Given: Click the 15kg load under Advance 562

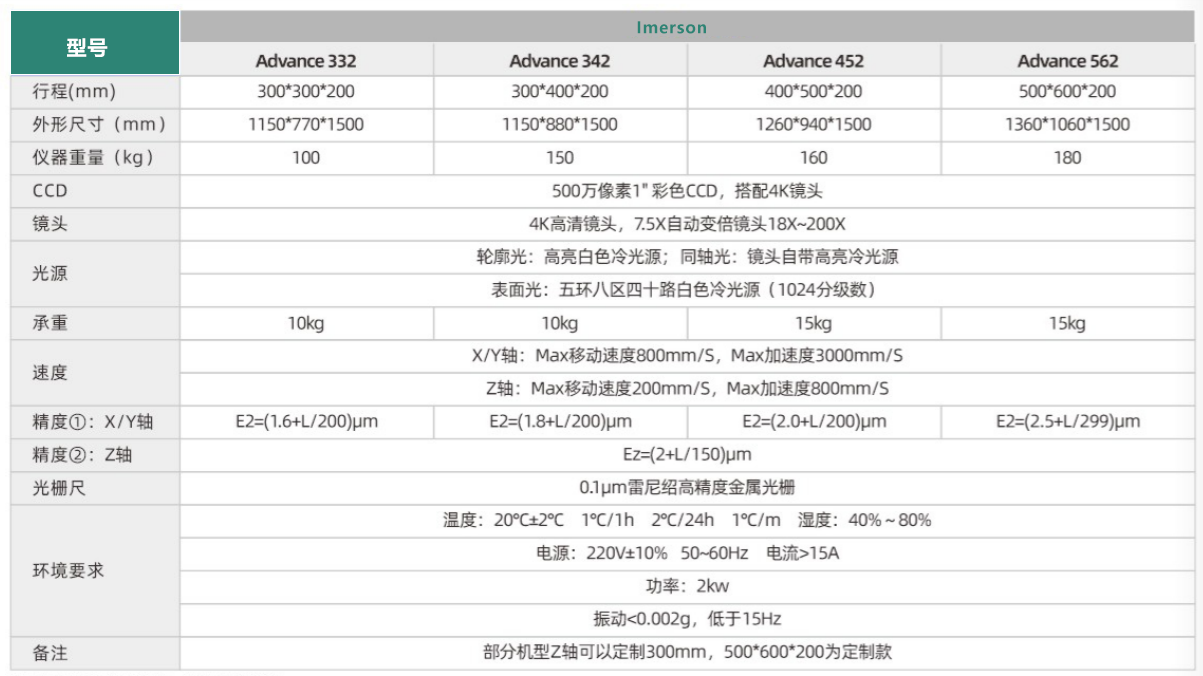Looking at the screenshot, I should [1068, 323].
